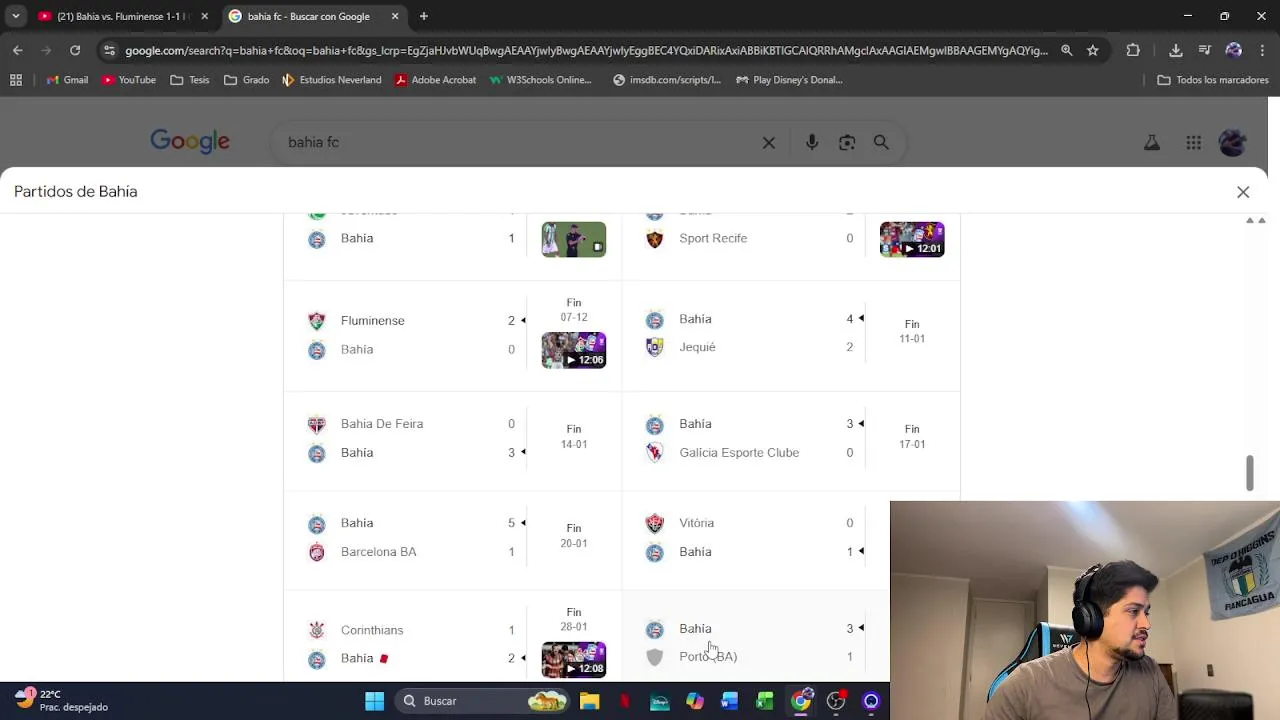Expand the Todos los marcadores folder
Screen dimensions: 1280x720
coord(1212,80)
